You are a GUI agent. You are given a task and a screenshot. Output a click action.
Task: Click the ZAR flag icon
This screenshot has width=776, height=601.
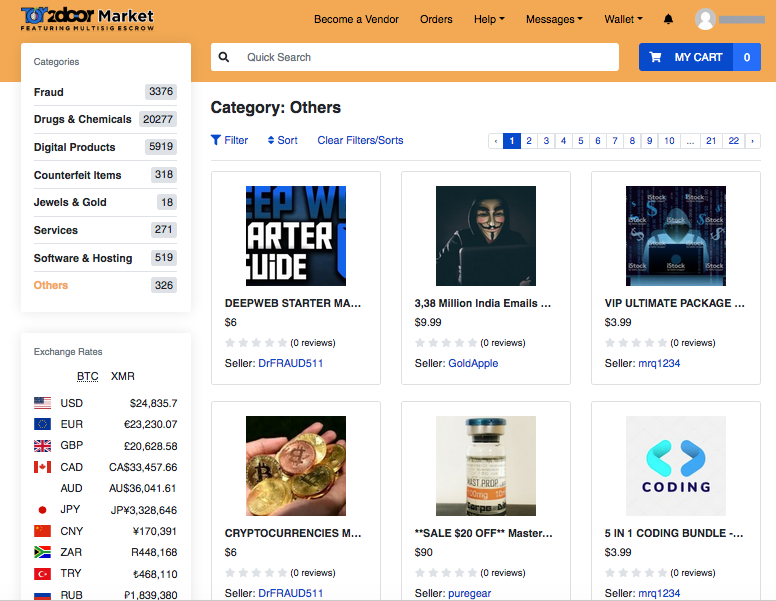click(x=43, y=552)
